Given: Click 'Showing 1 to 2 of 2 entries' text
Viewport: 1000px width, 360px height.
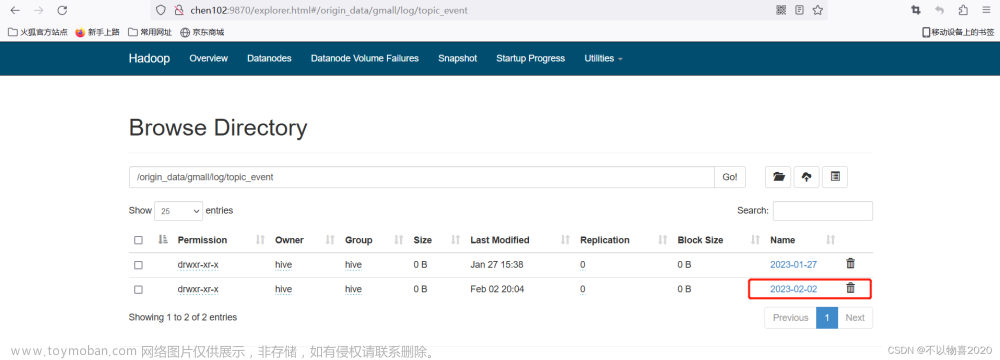Looking at the screenshot, I should (x=183, y=317).
